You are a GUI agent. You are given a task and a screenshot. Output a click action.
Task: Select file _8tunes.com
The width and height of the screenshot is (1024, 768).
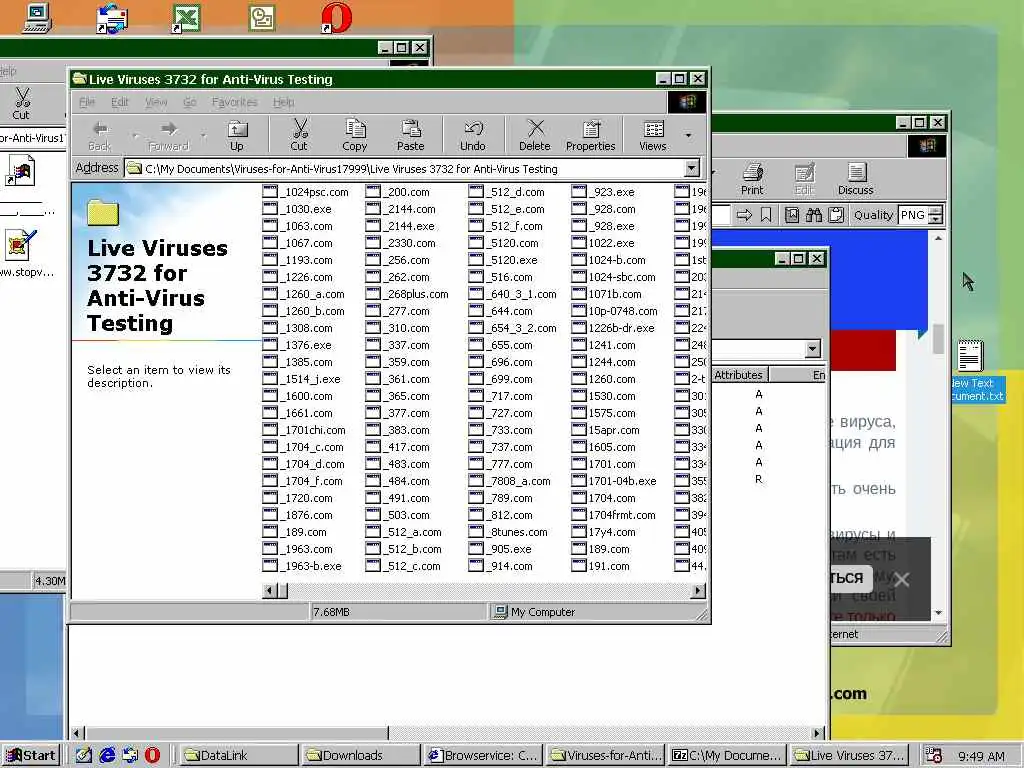tap(508, 532)
